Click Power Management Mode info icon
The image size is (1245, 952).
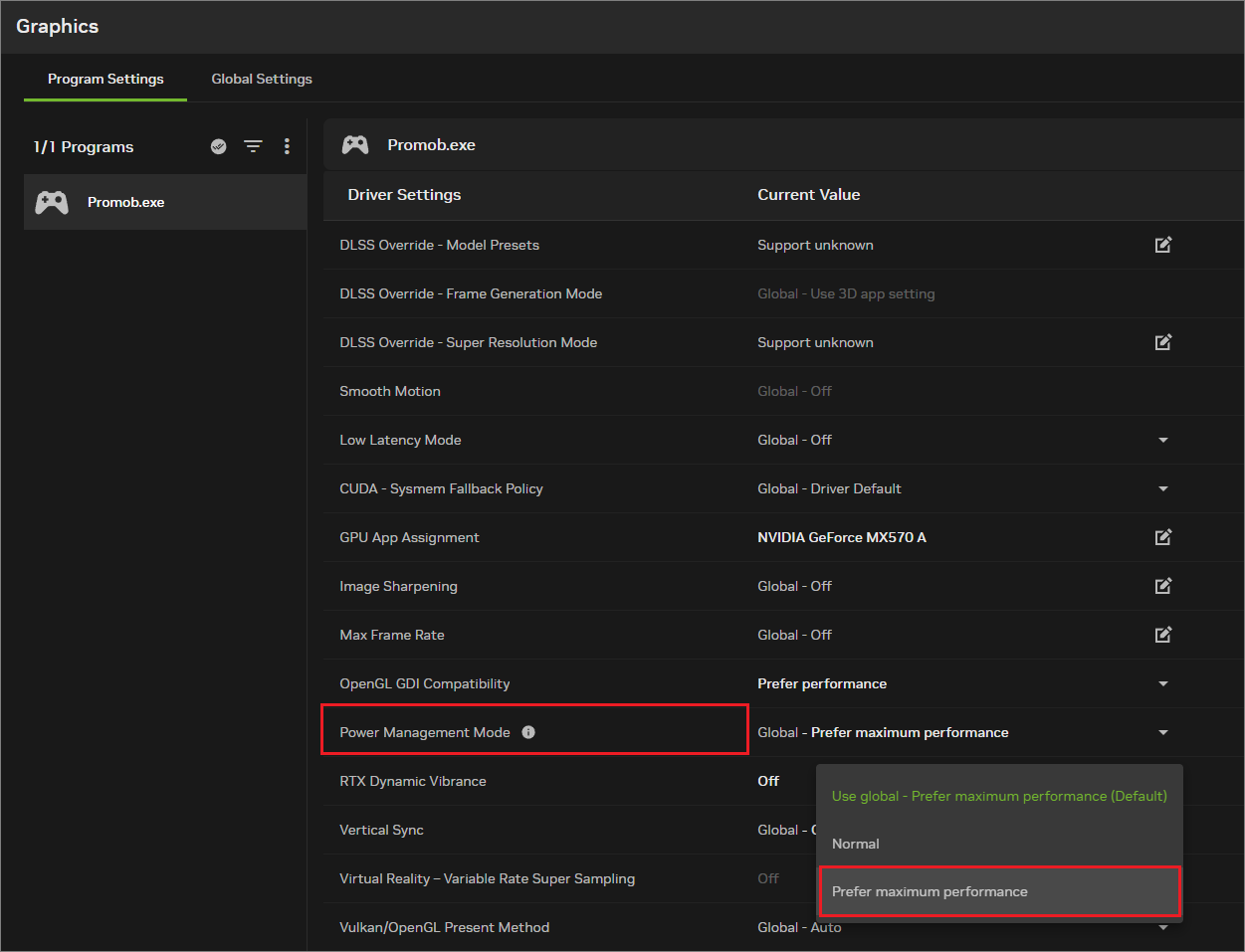click(528, 732)
